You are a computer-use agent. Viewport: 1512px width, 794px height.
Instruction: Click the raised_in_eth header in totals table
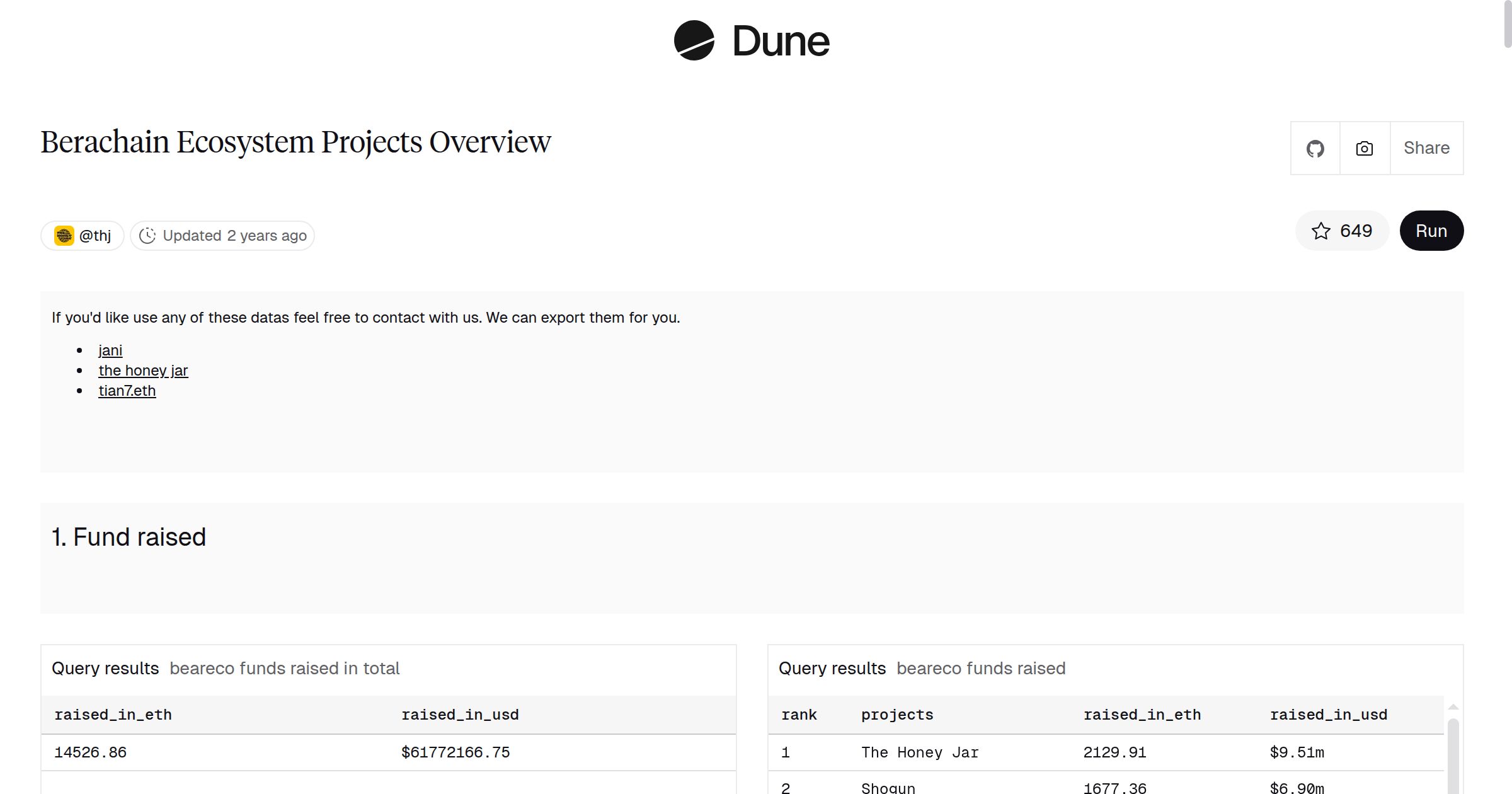pos(113,715)
